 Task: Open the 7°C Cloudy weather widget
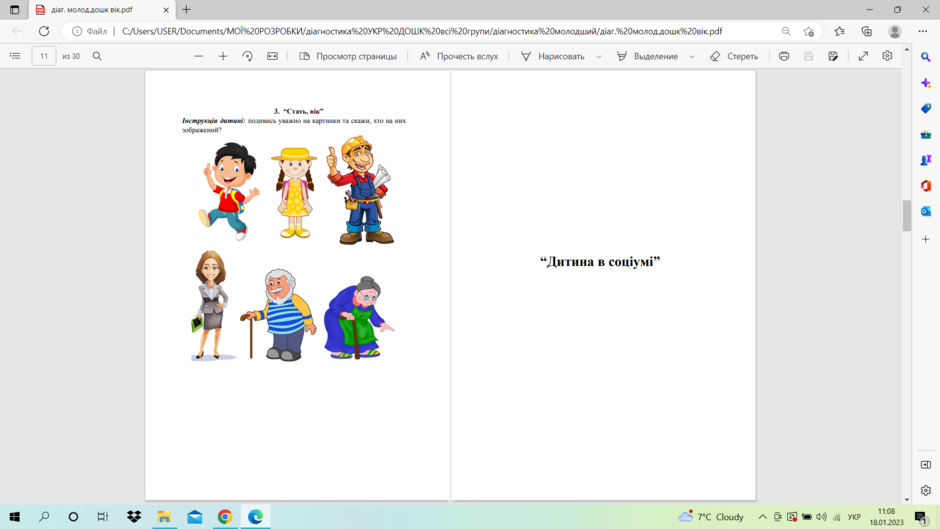click(710, 516)
